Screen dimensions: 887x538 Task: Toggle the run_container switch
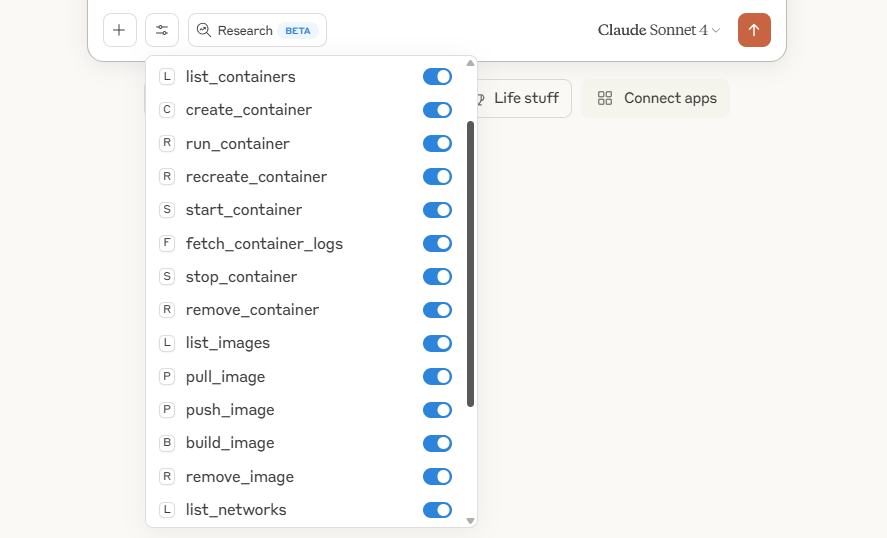pos(437,143)
